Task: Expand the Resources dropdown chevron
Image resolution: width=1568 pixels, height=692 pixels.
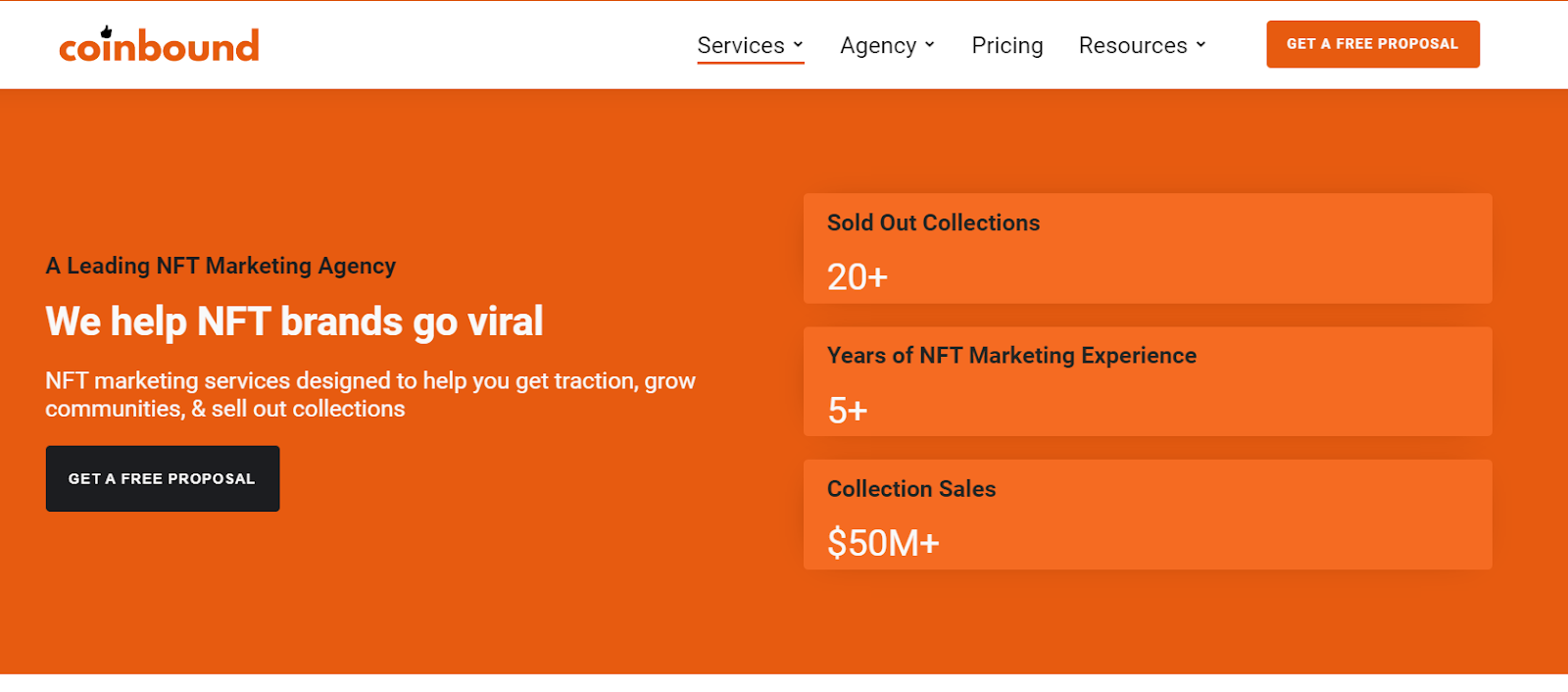Action: point(1200,45)
